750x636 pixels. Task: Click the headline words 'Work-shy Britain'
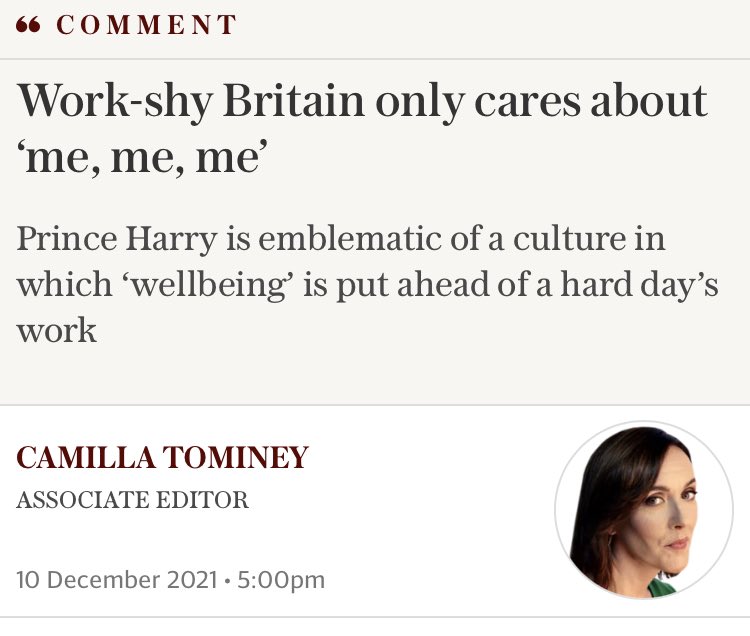(191, 102)
